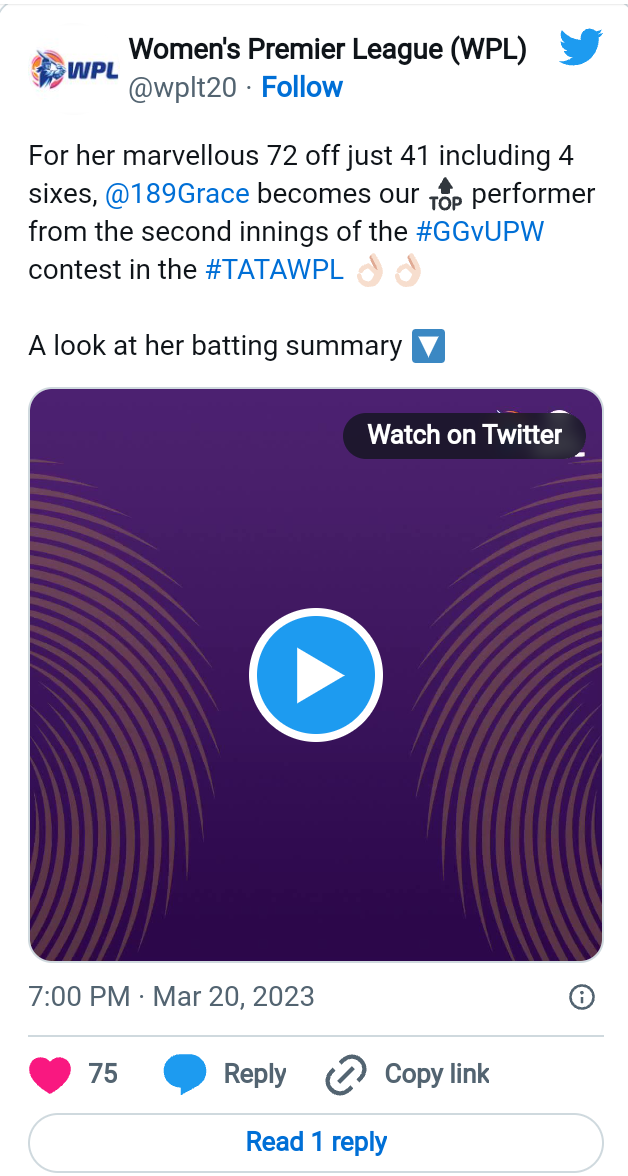Click the reply speech bubble icon
This screenshot has height=1176, width=628.
pos(184,1075)
